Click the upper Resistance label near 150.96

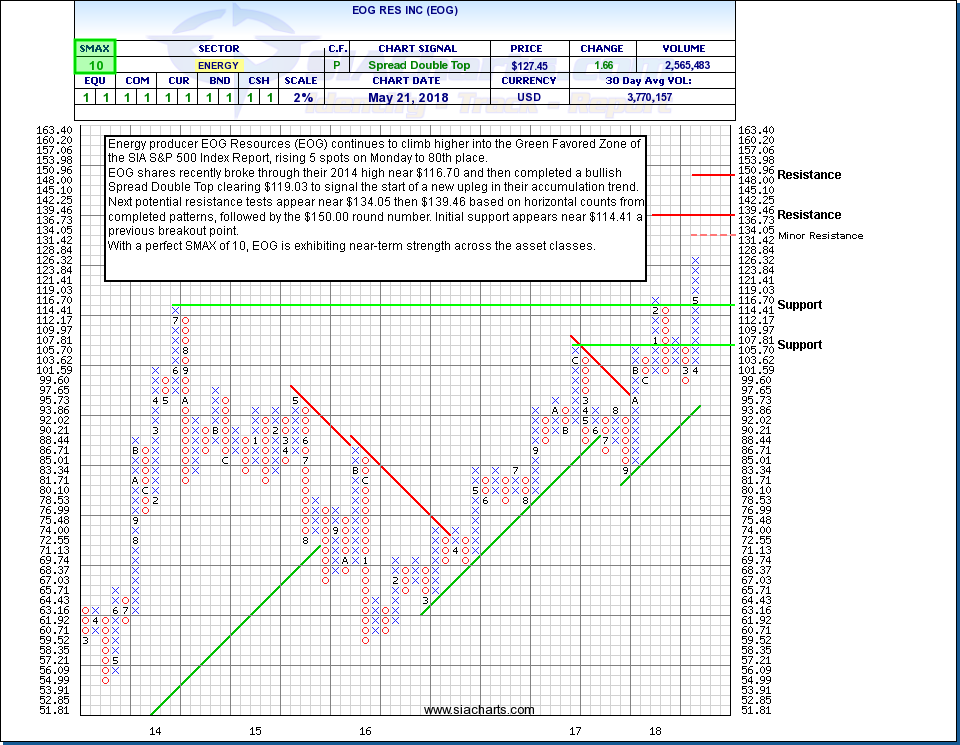[809, 175]
